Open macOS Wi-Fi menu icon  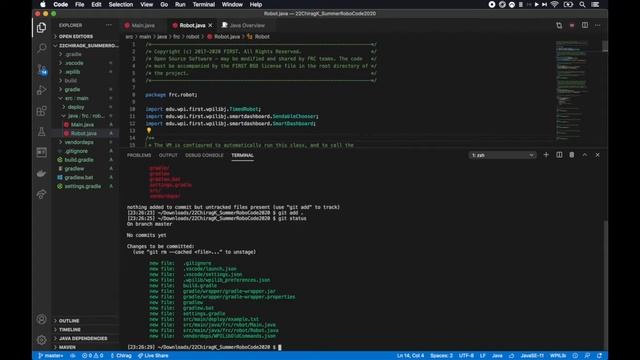click(554, 4)
